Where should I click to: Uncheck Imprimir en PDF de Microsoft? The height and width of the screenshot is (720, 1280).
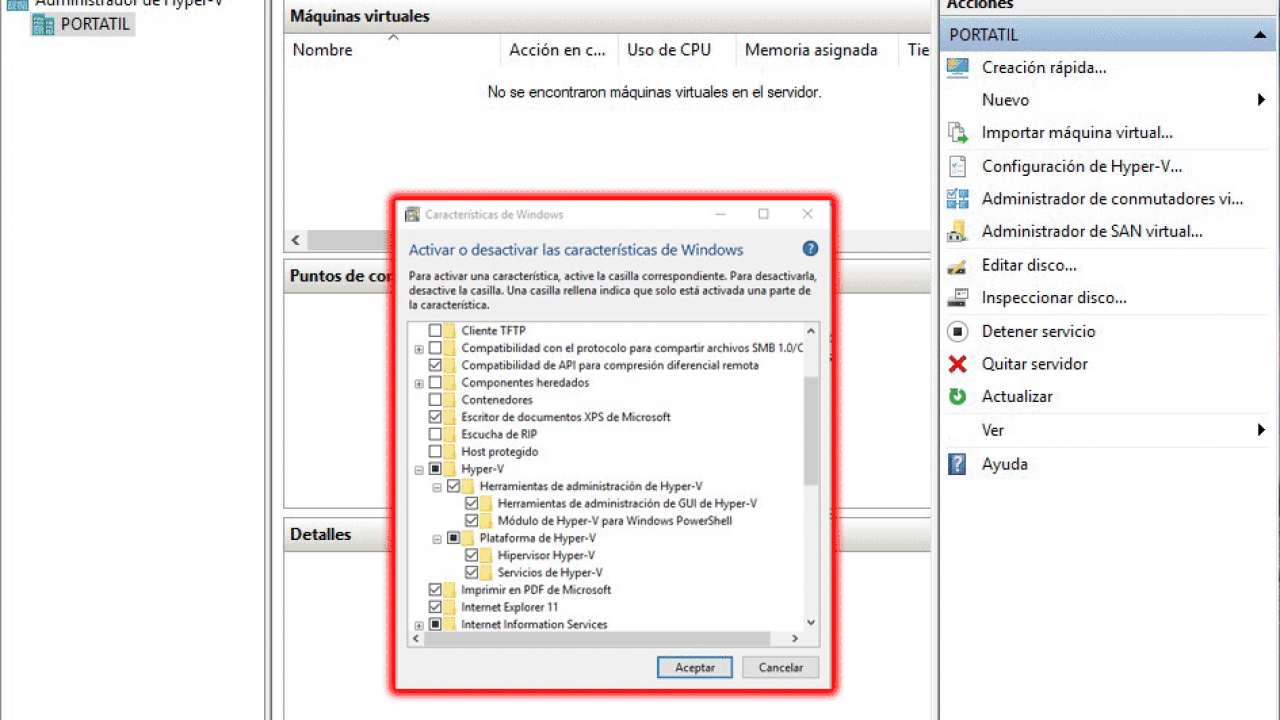[435, 590]
